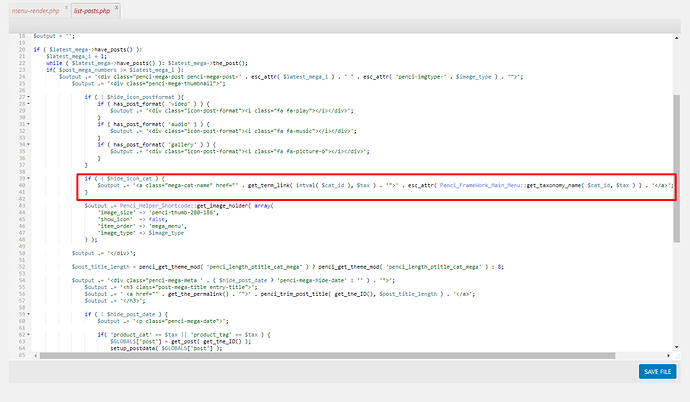
Task: Click the "if ( ! $hide_icon_postformat )" line
Action: coord(134,97)
